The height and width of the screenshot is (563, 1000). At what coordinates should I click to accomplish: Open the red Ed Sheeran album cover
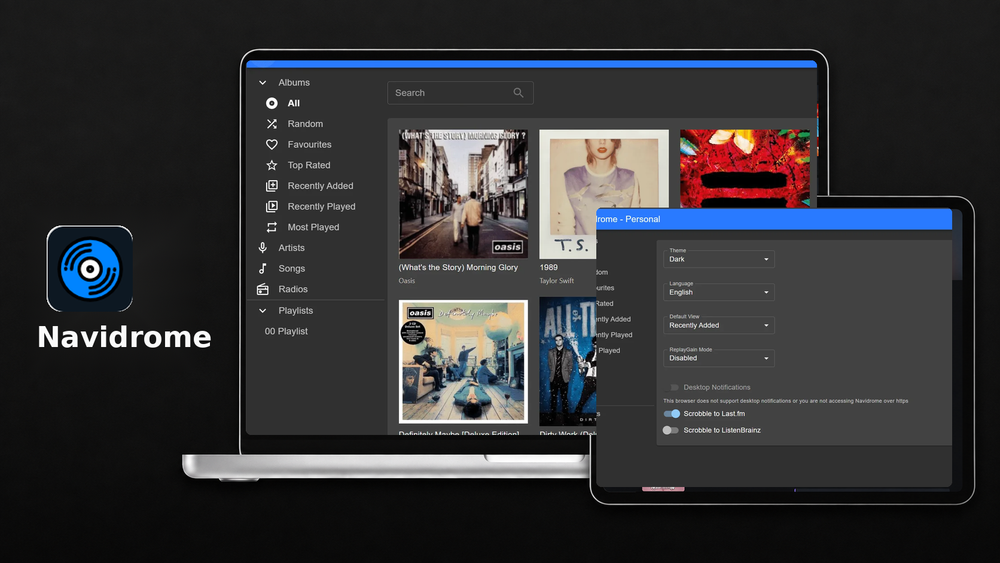745,169
